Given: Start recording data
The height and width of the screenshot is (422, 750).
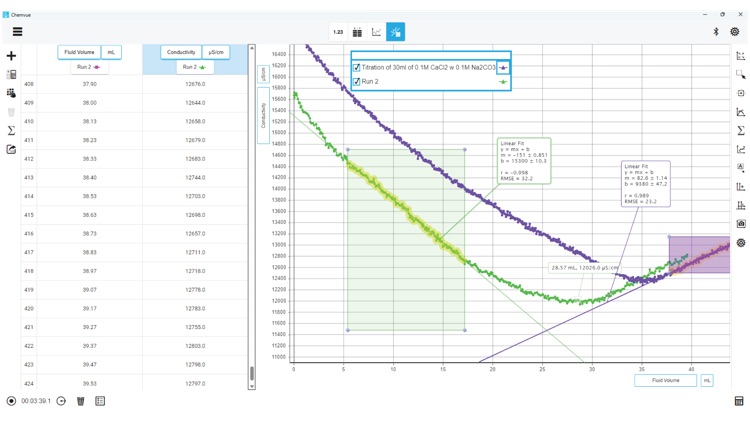Looking at the screenshot, I should tap(11, 401).
